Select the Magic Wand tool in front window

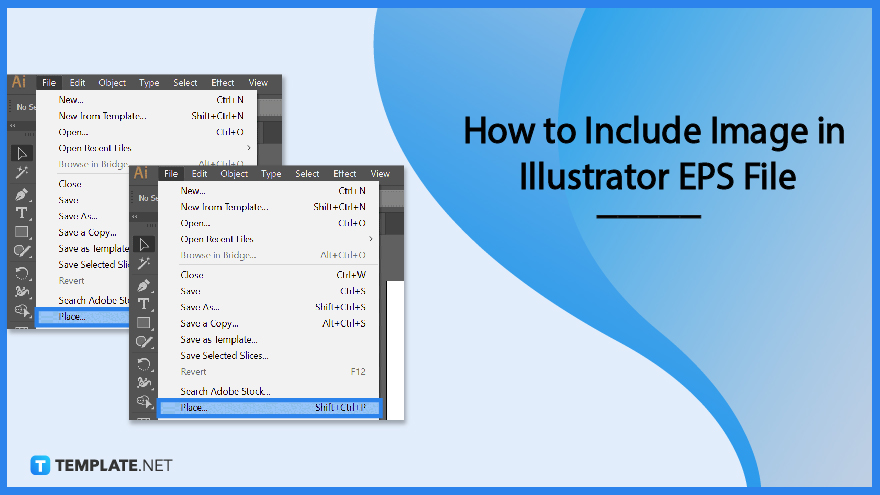coord(144,264)
